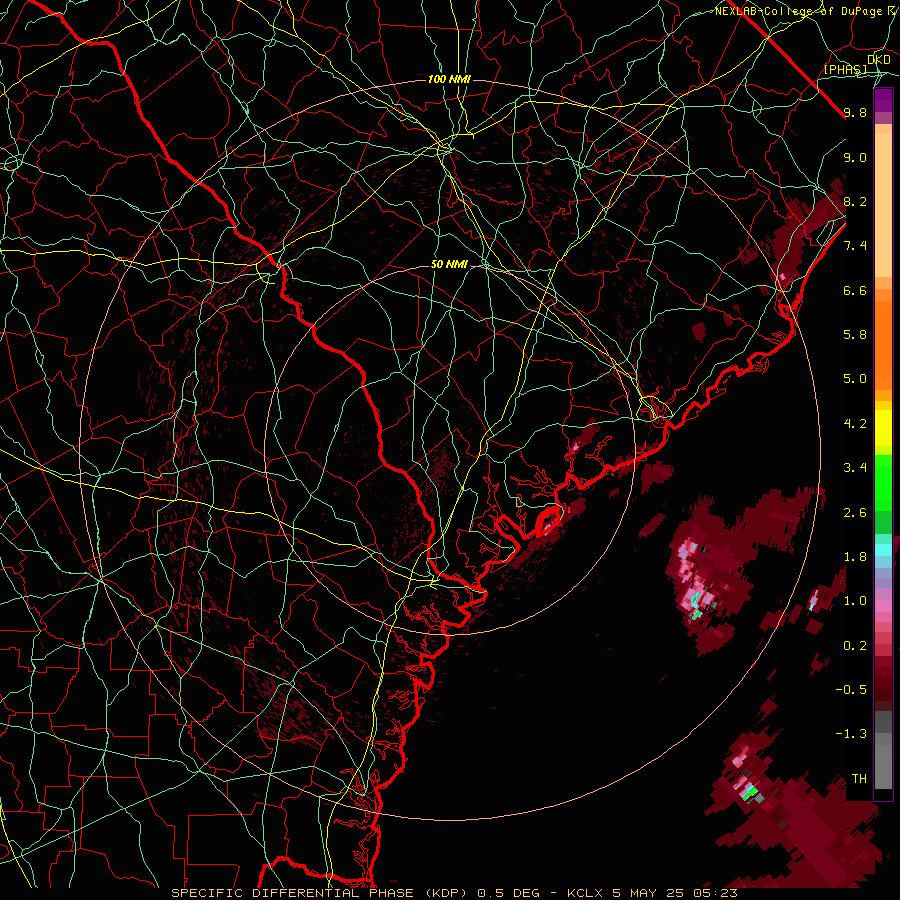Click the 1.0 value on the color scale
The height and width of the screenshot is (900, 900).
pyautogui.click(x=855, y=601)
